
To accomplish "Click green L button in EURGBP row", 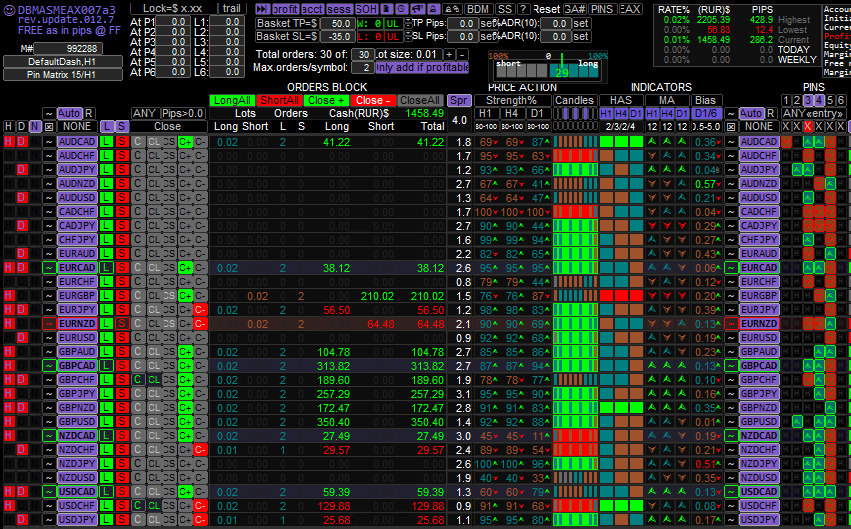I will [107, 296].
